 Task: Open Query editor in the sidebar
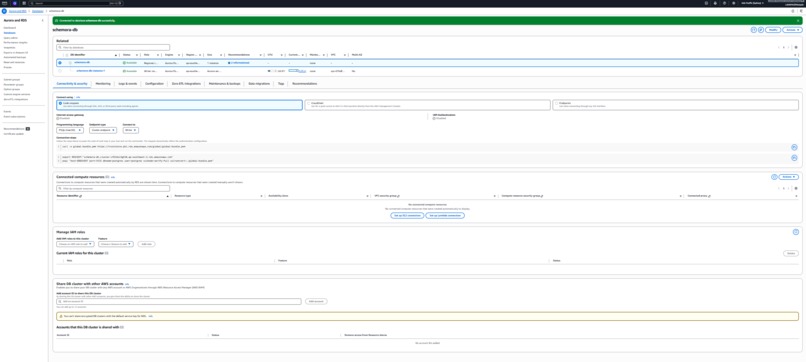pos(10,38)
